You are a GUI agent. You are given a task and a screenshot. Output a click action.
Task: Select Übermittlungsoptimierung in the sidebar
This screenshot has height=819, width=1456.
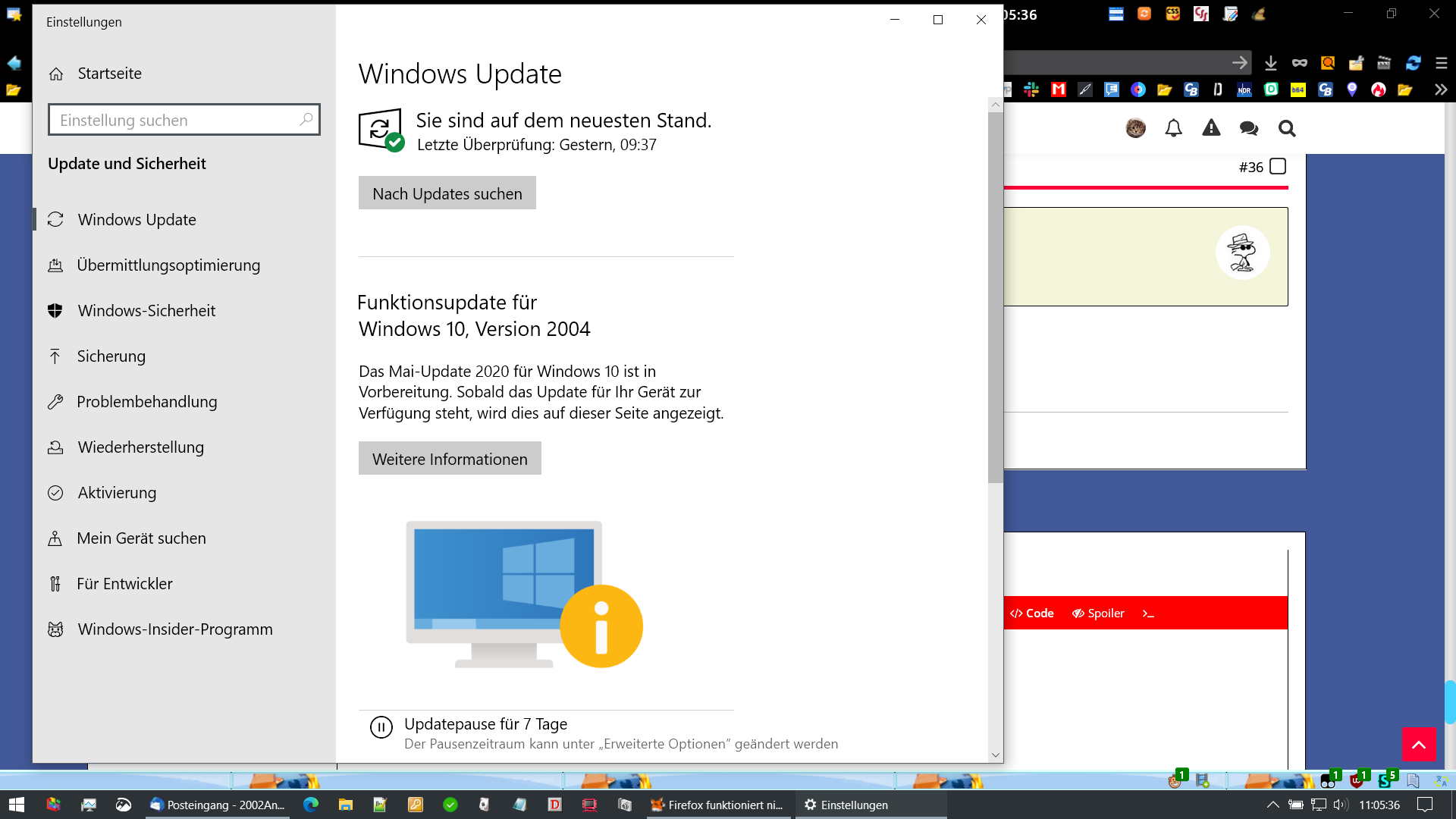pos(168,265)
